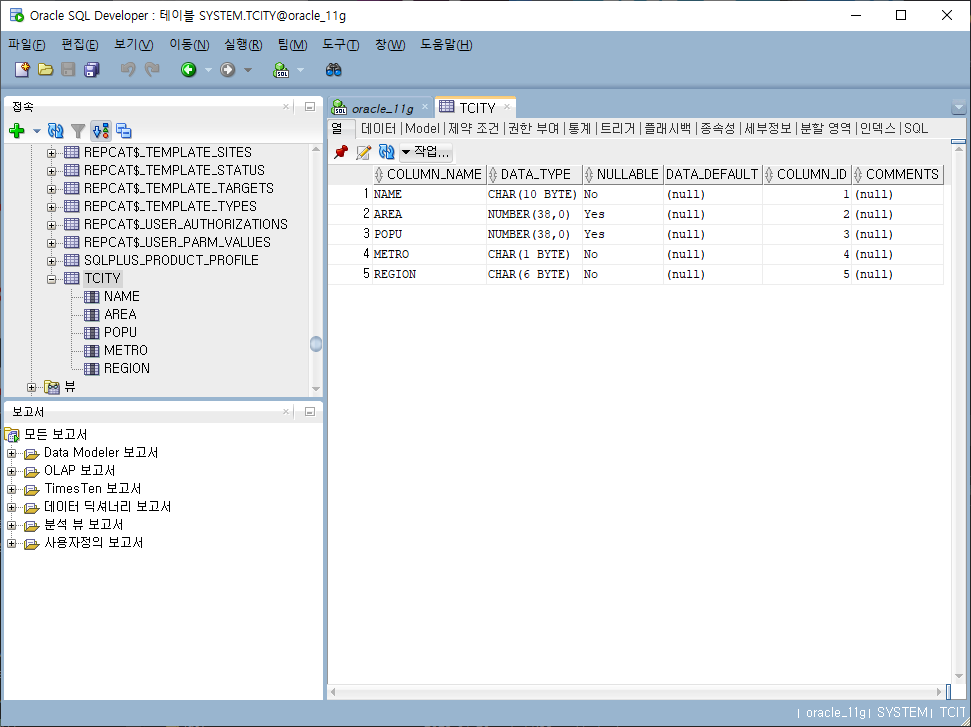Screen dimensions: 971x727
Task: Click the New file toolbar icon
Action: click(22, 69)
